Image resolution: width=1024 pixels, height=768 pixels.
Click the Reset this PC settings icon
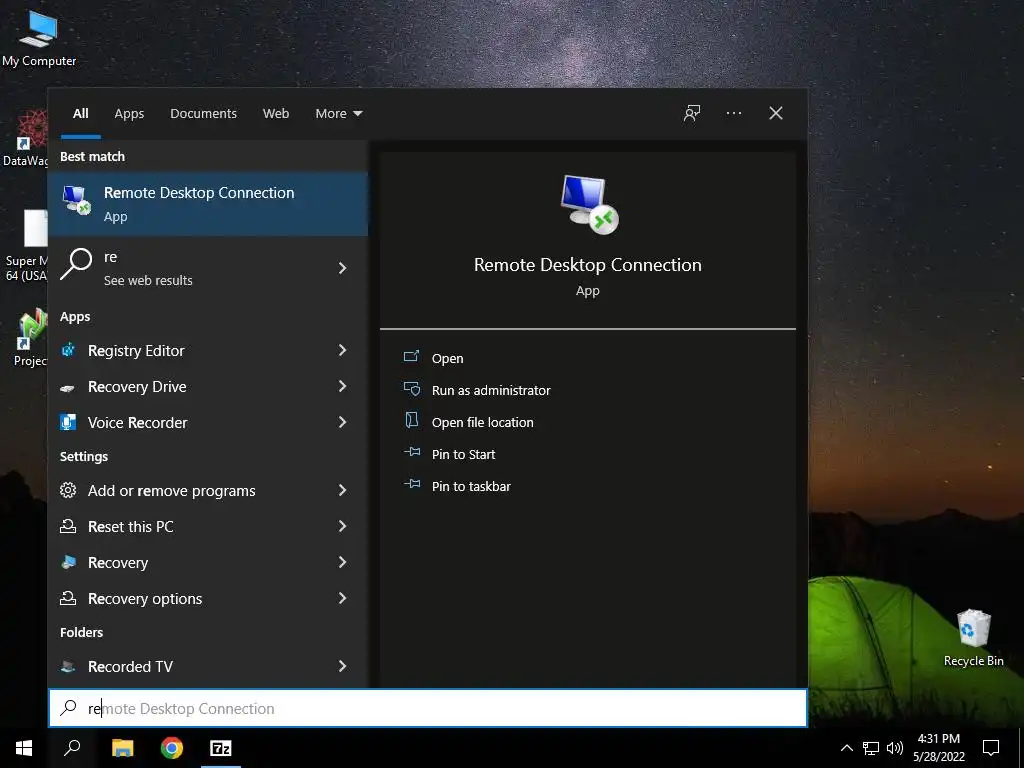click(68, 526)
